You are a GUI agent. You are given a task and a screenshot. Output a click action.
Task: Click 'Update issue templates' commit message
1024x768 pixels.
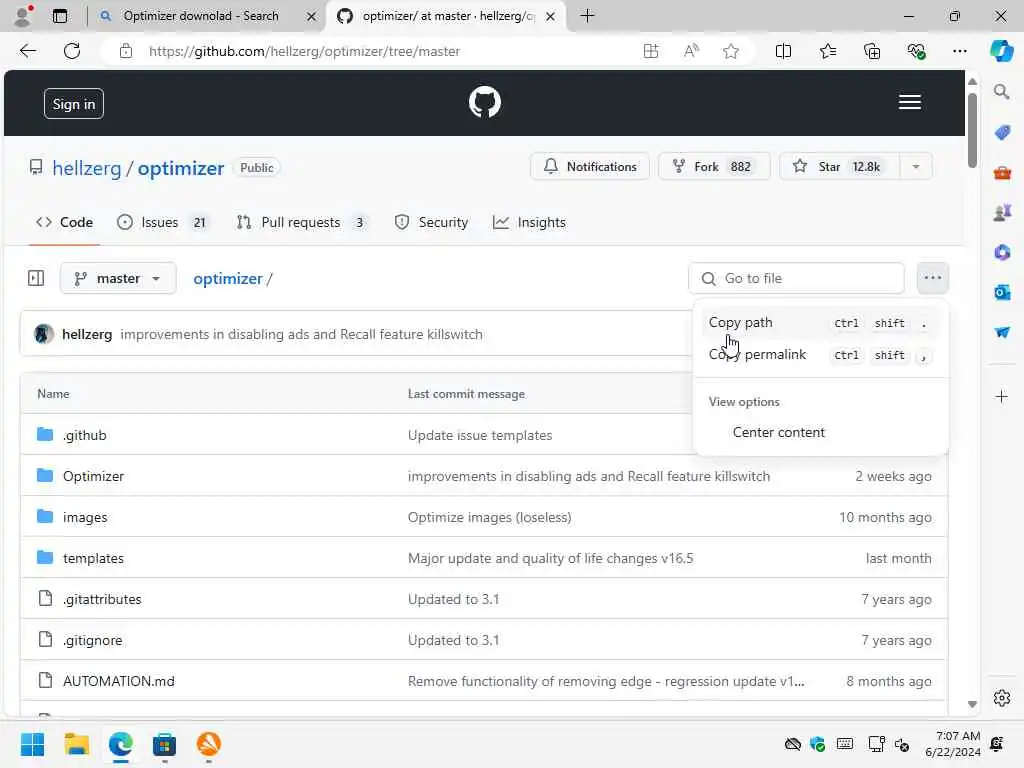point(480,436)
